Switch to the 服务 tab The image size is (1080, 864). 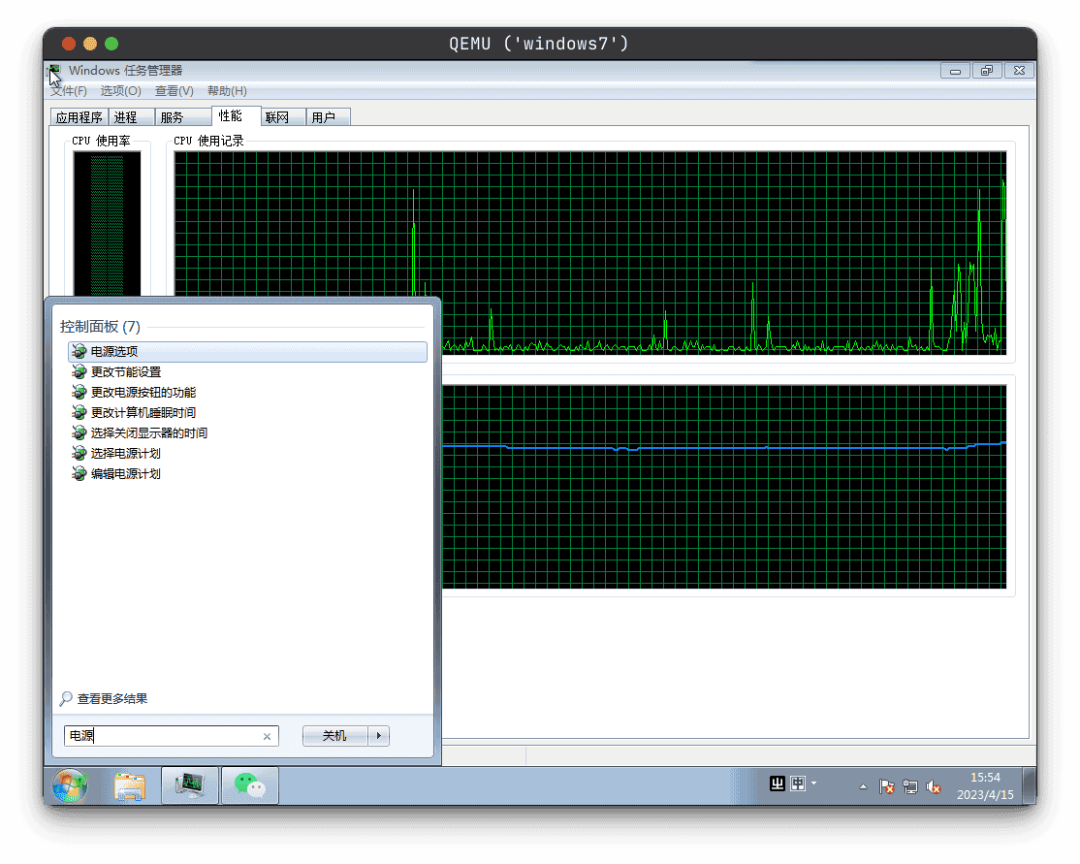point(183,117)
